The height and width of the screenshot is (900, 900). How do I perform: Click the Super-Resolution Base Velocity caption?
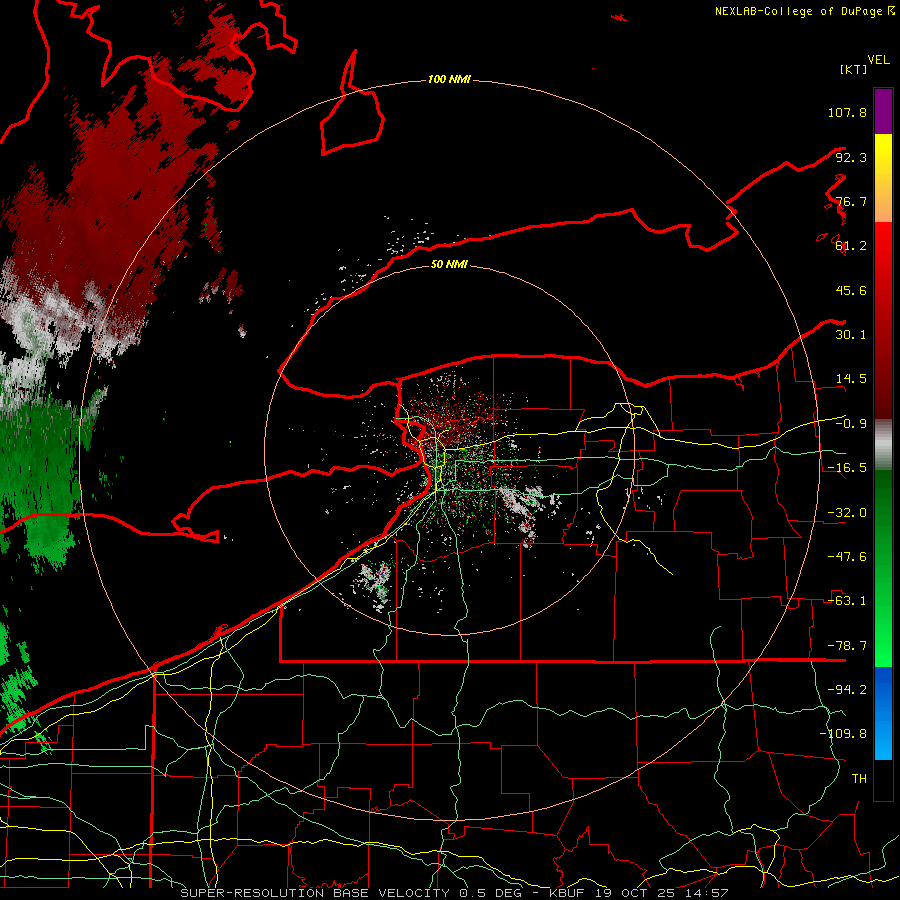(x=455, y=893)
